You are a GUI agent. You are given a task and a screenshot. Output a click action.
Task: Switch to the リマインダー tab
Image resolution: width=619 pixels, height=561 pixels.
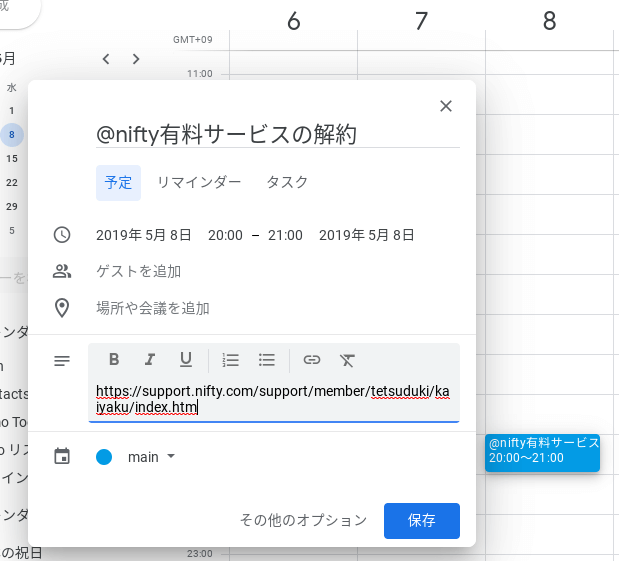(x=199, y=183)
